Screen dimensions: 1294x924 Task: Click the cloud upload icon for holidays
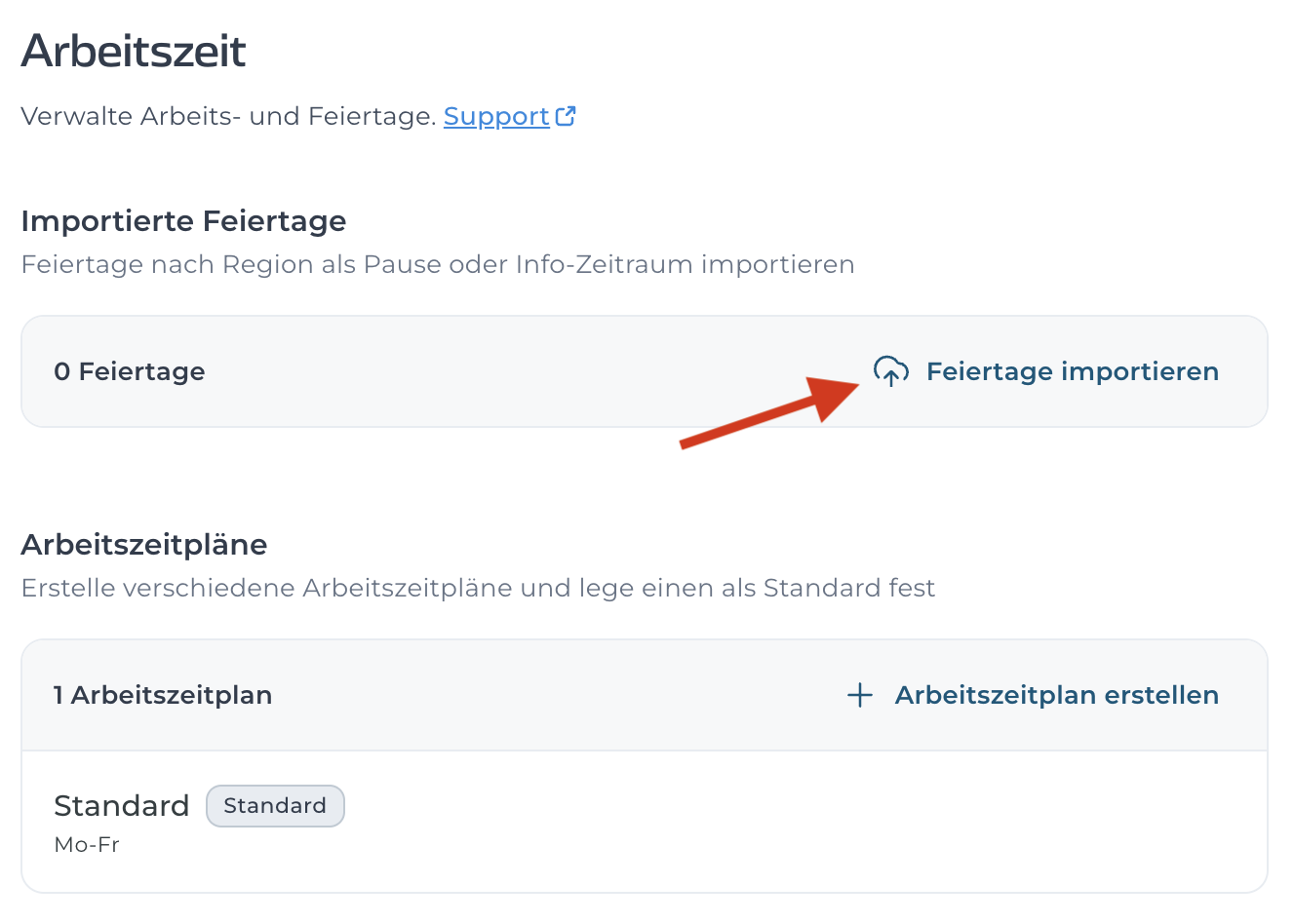pos(890,371)
